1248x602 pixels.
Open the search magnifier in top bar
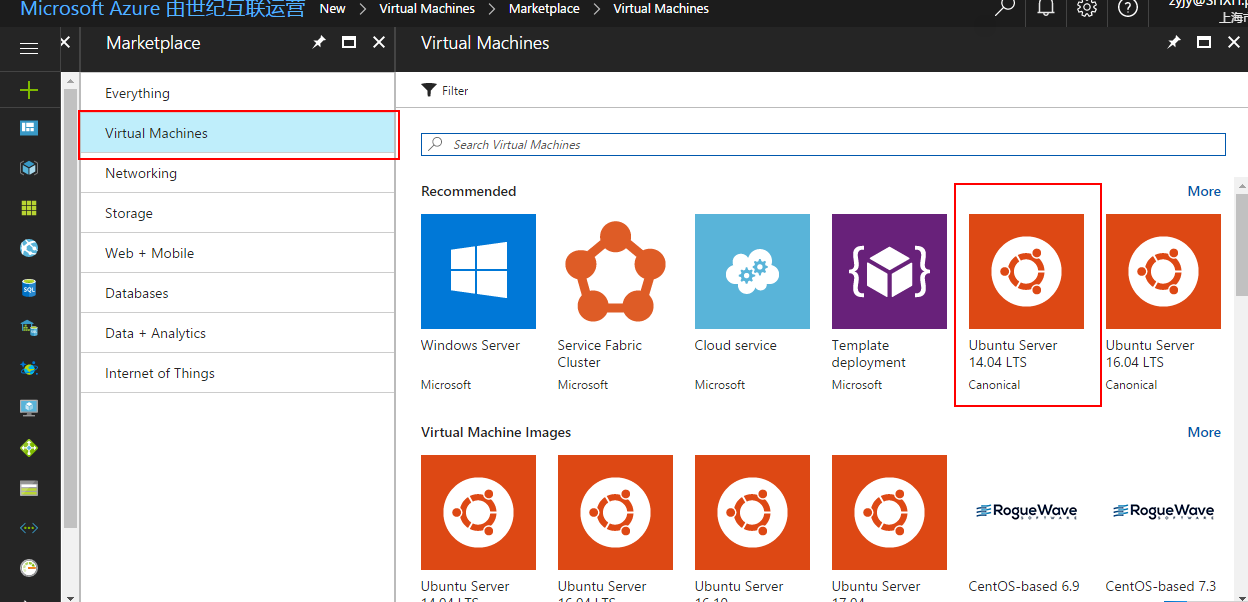1005,8
